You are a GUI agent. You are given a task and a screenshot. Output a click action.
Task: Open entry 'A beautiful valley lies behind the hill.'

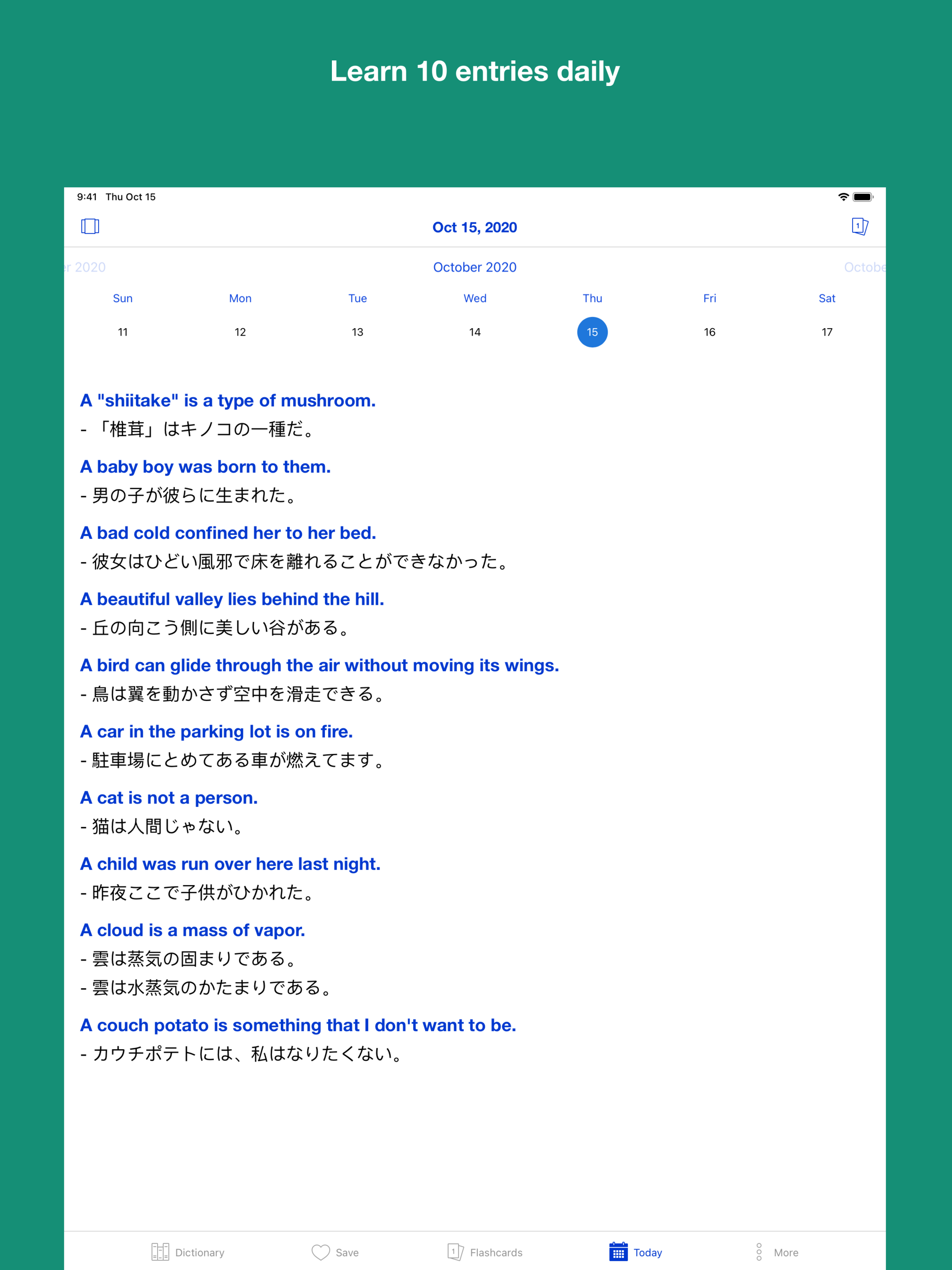point(232,599)
